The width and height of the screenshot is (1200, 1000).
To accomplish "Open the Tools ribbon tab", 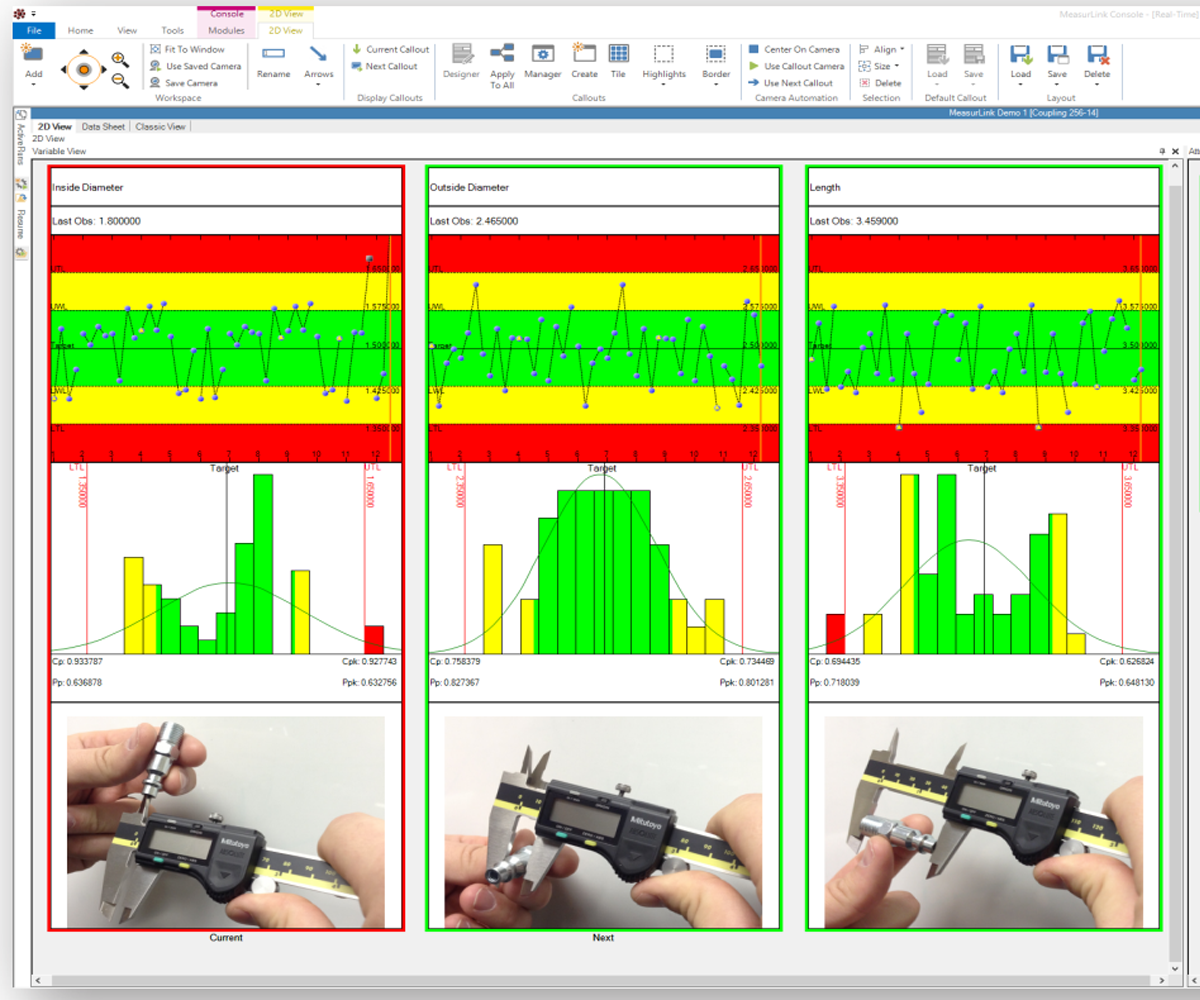I will tap(172, 30).
